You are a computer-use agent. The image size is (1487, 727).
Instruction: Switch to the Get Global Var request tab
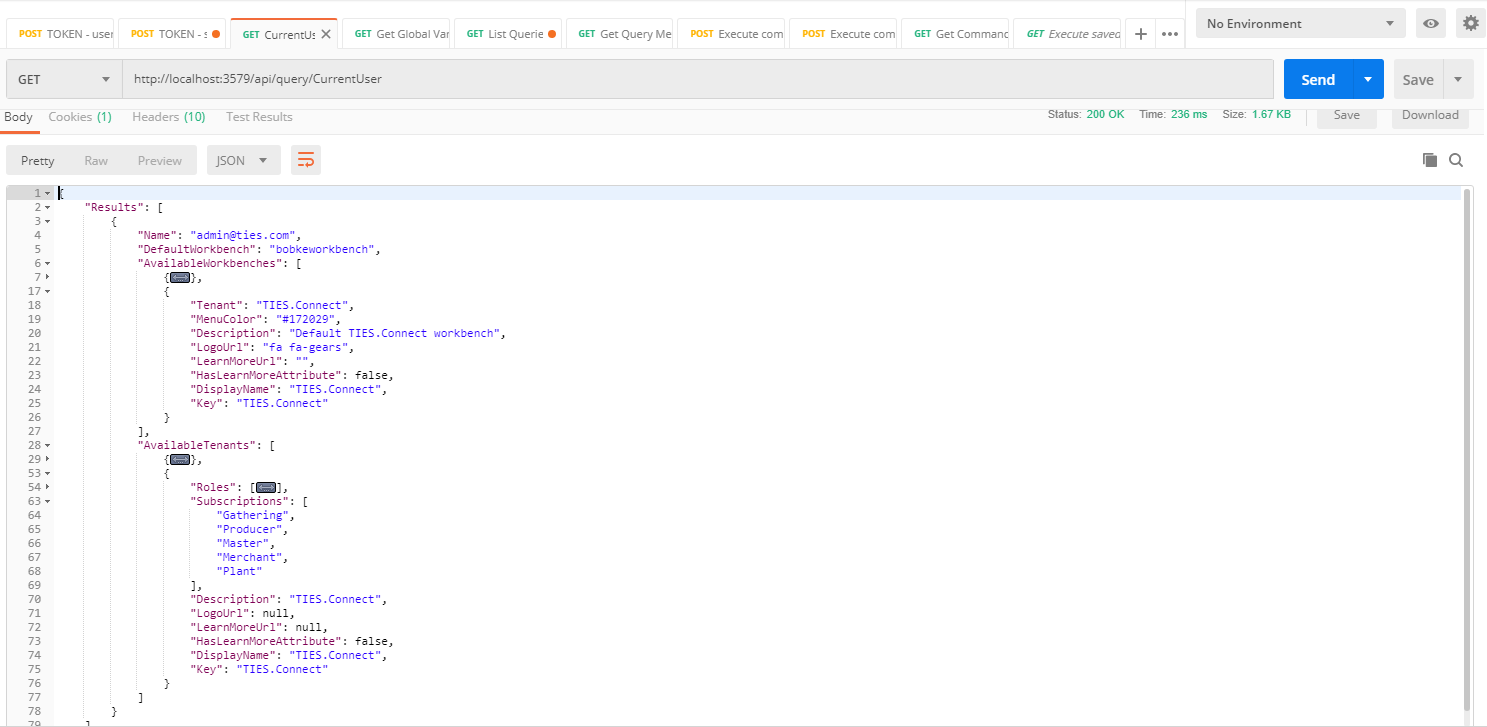pyautogui.click(x=401, y=34)
